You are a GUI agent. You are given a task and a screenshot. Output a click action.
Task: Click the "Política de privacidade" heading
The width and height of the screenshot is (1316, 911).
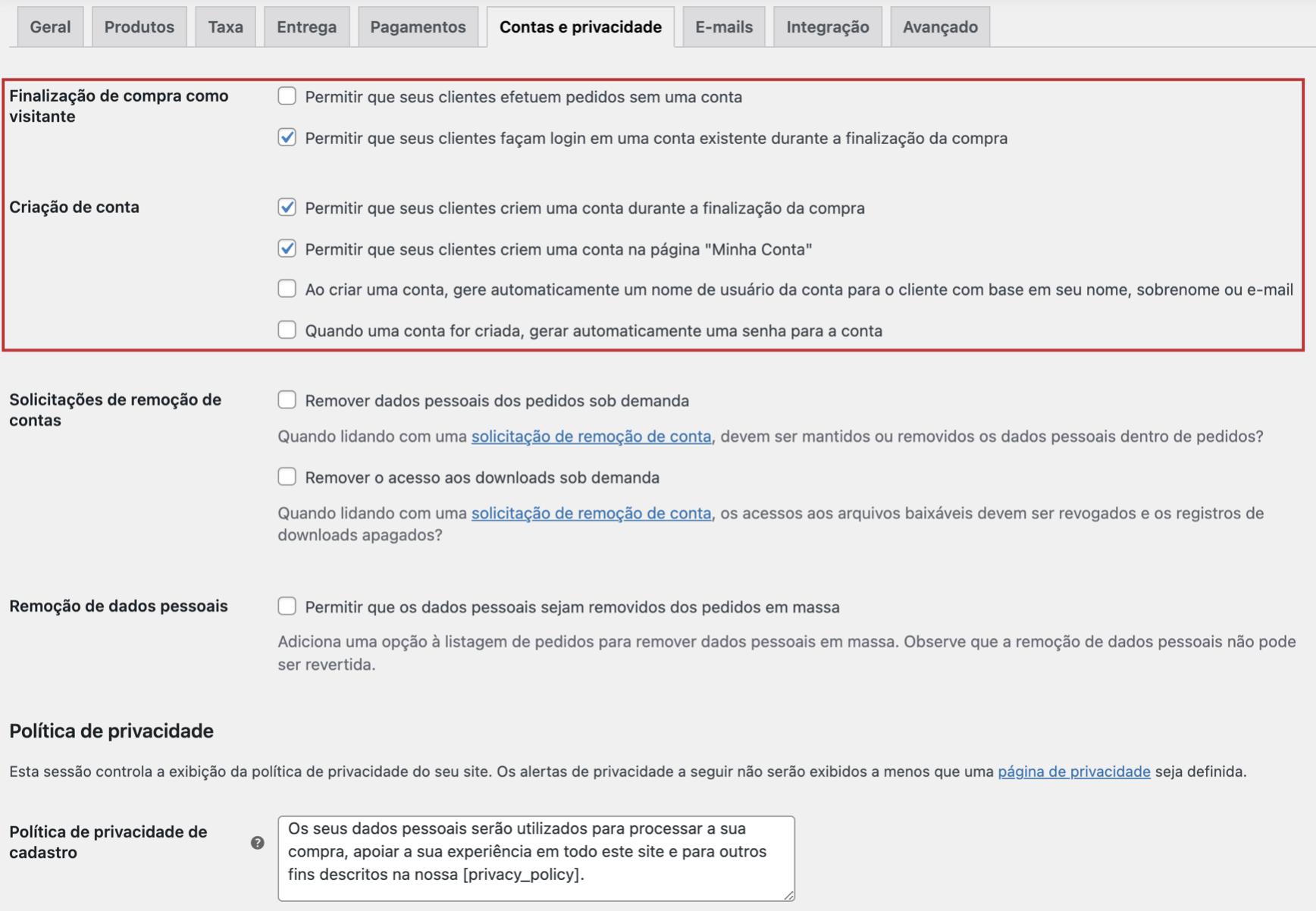pyautogui.click(x=111, y=731)
